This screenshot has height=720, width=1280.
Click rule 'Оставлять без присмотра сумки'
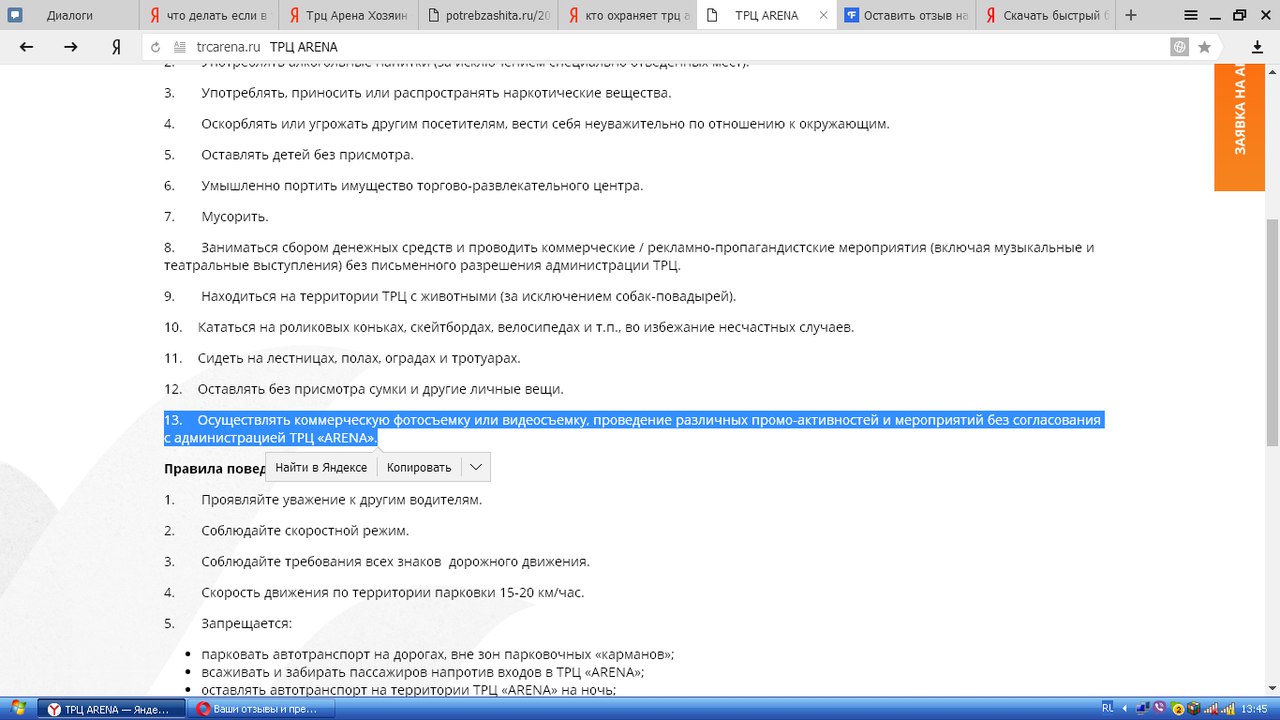[381, 388]
